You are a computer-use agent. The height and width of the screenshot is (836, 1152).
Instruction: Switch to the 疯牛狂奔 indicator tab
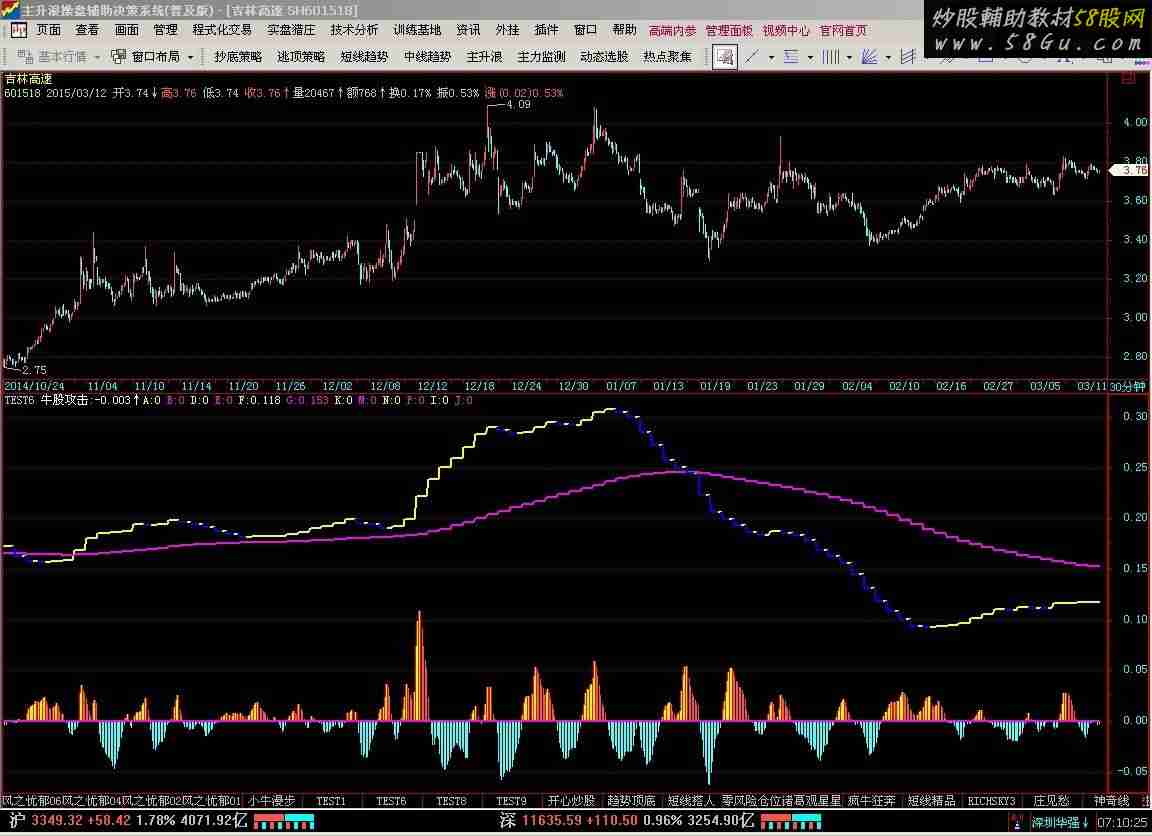click(871, 801)
